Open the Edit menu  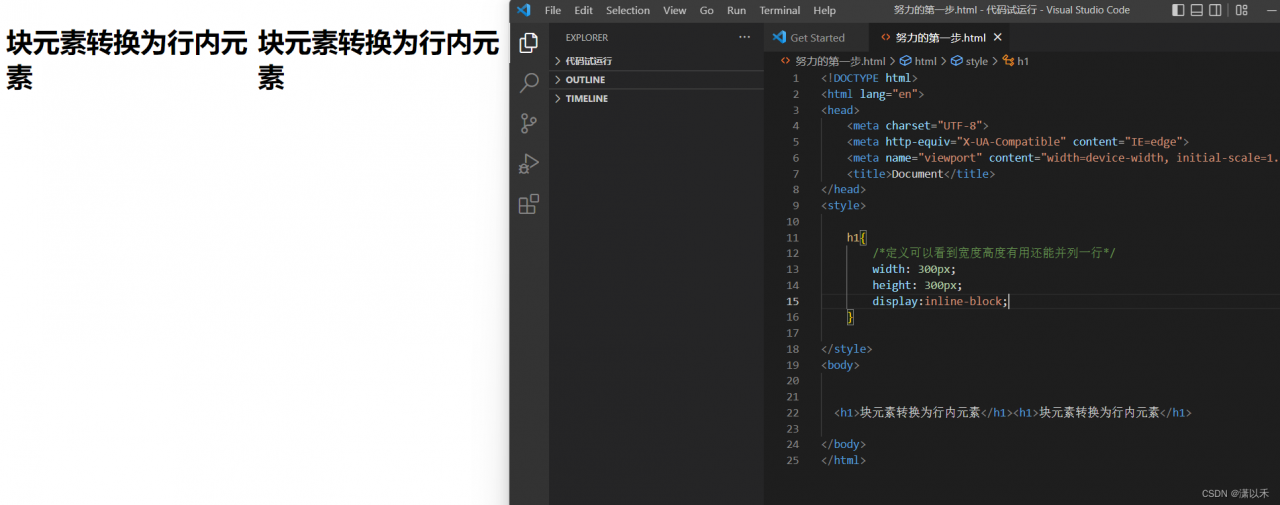pos(584,10)
